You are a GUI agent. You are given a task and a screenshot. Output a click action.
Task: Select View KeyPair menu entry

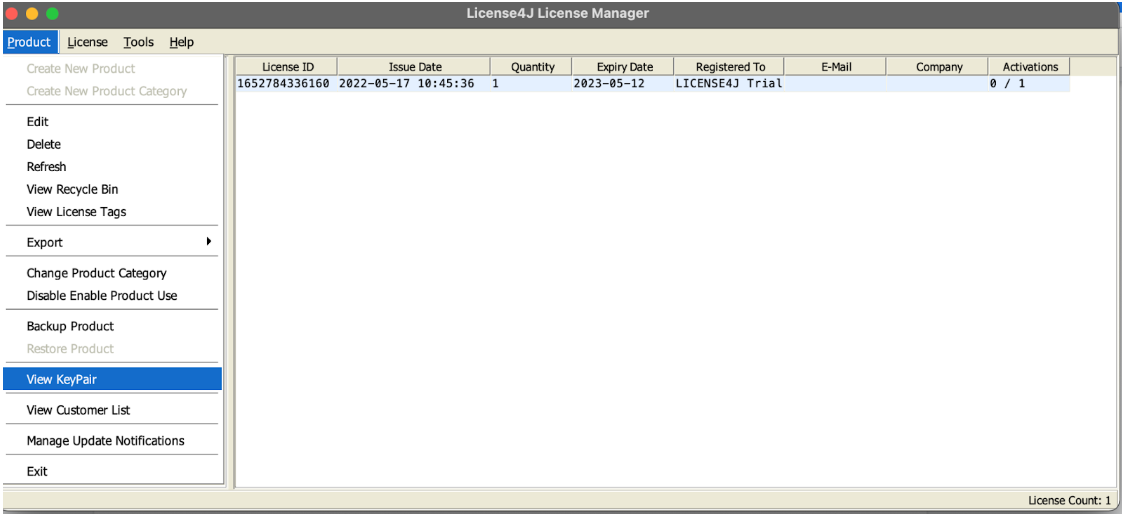pyautogui.click(x=62, y=379)
